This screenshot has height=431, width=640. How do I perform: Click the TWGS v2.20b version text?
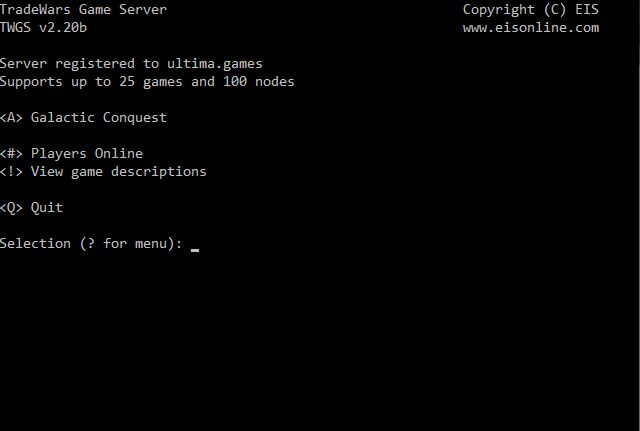[x=43, y=27]
